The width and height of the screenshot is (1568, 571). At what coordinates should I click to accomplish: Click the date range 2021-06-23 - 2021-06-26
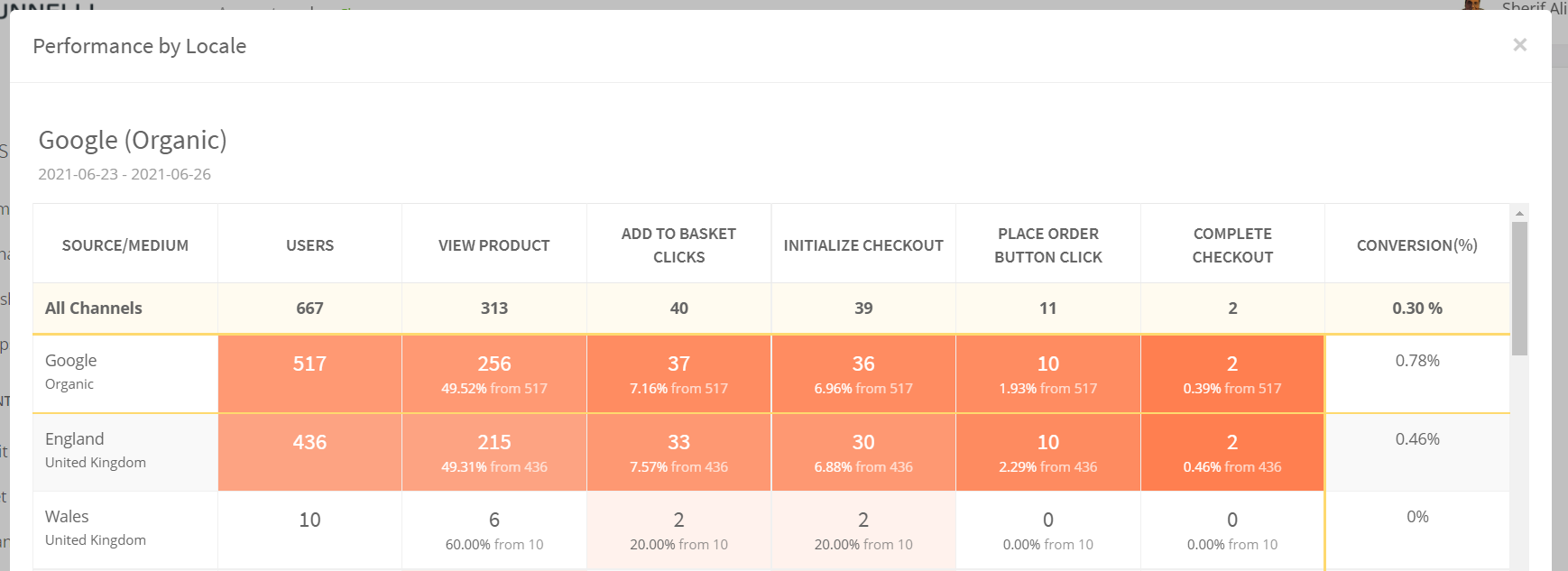[125, 174]
